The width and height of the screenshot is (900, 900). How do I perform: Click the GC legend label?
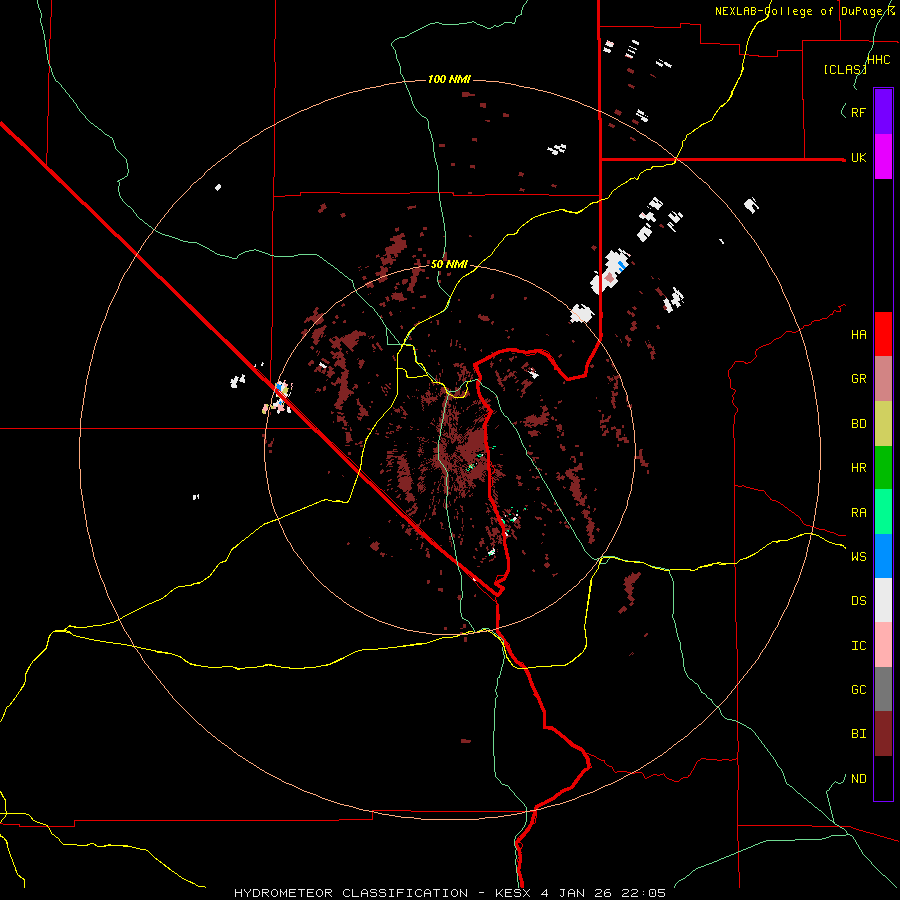[858, 690]
